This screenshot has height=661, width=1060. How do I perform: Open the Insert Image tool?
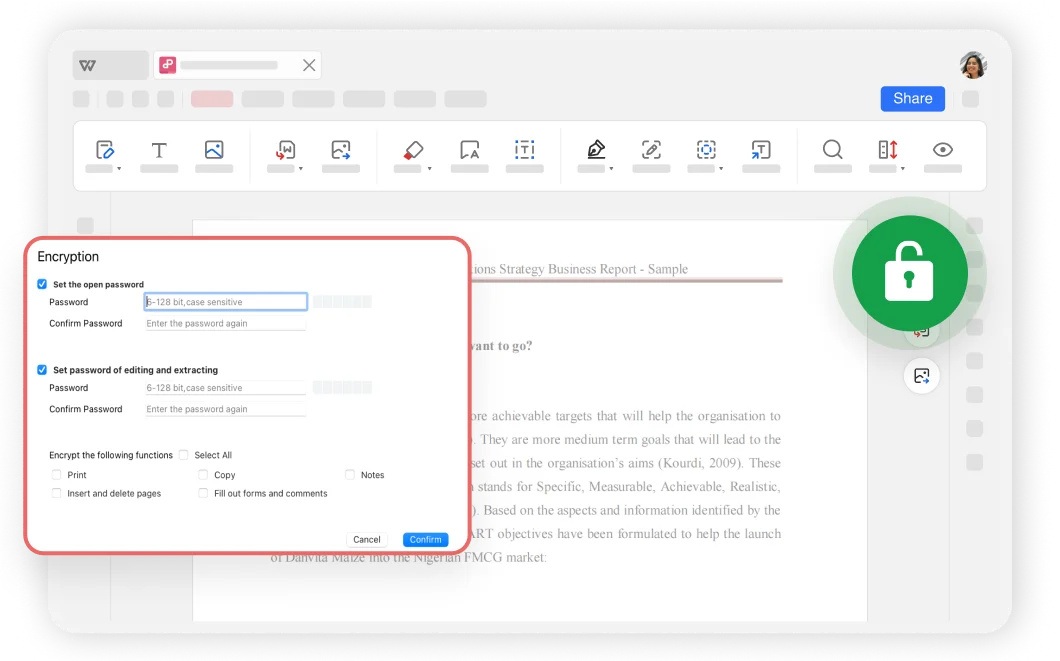[213, 150]
